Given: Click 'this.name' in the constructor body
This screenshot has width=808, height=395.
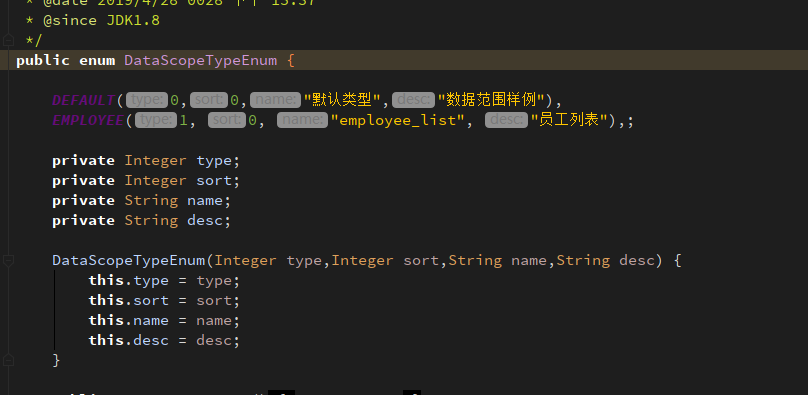Looking at the screenshot, I should click(128, 320).
